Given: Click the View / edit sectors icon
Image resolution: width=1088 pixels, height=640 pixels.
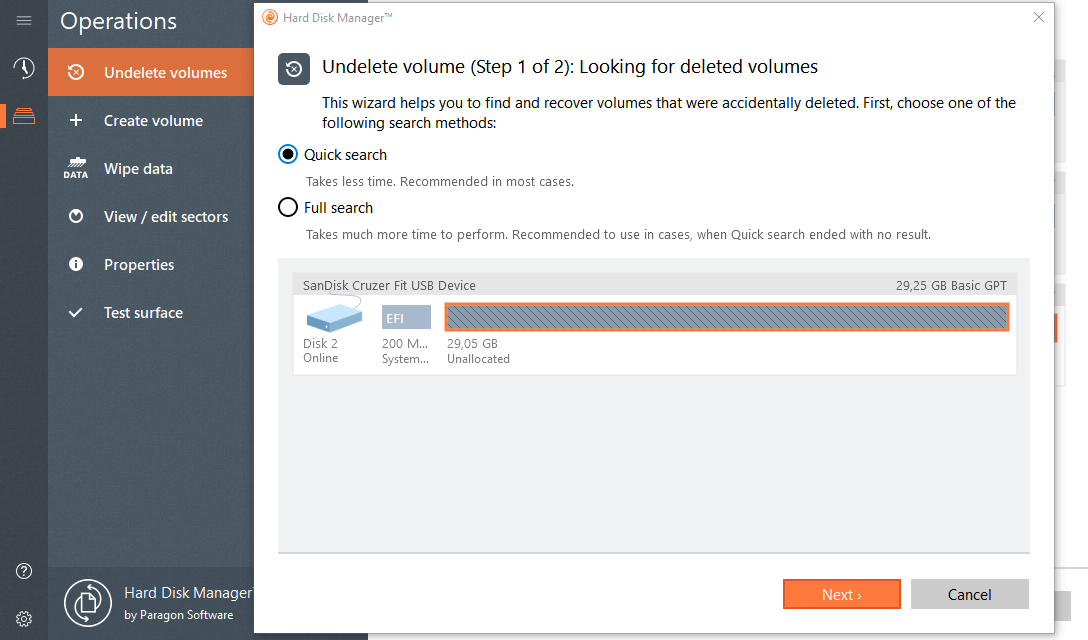Looking at the screenshot, I should [x=76, y=216].
